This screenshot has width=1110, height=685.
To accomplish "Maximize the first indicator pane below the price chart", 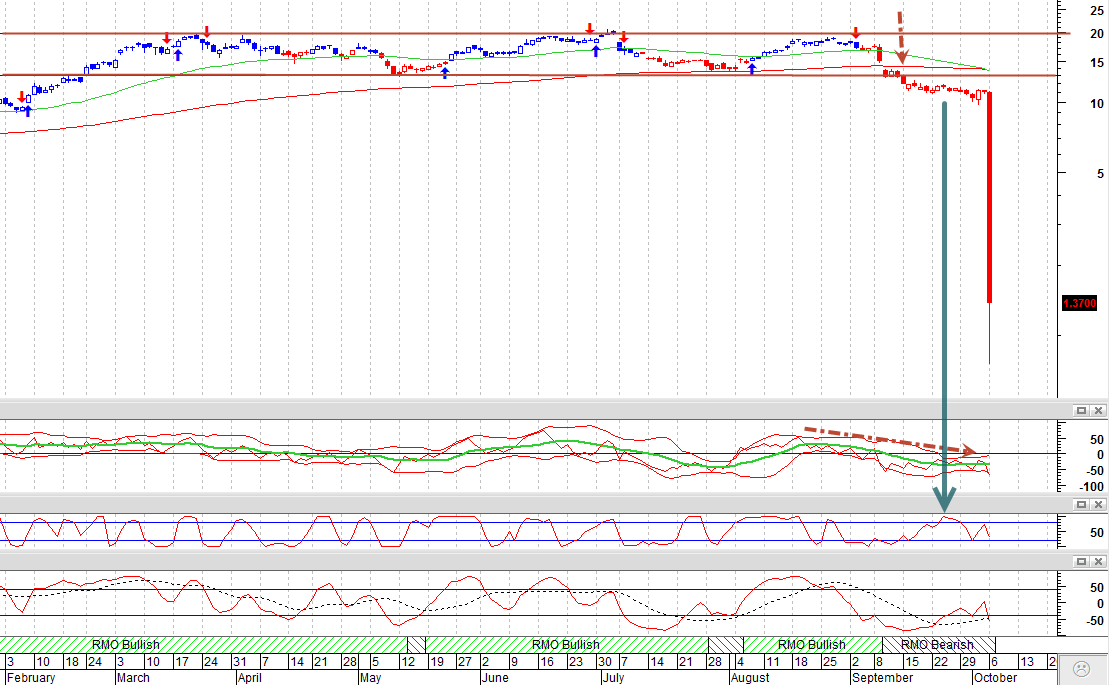I will (1081, 410).
